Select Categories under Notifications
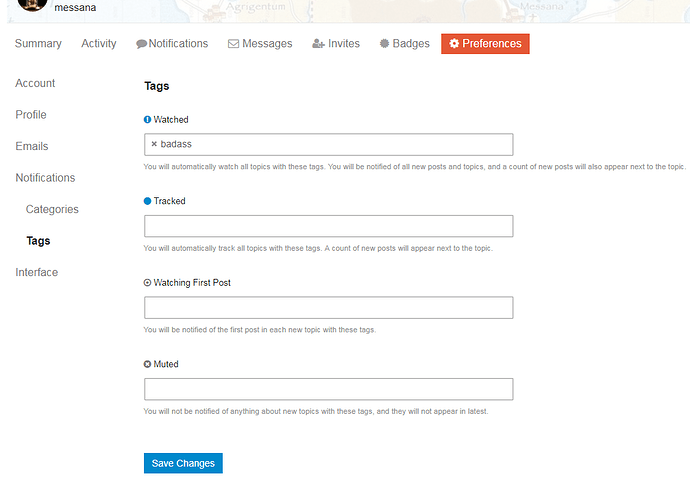Viewport: 690px width, 481px height. tap(52, 209)
